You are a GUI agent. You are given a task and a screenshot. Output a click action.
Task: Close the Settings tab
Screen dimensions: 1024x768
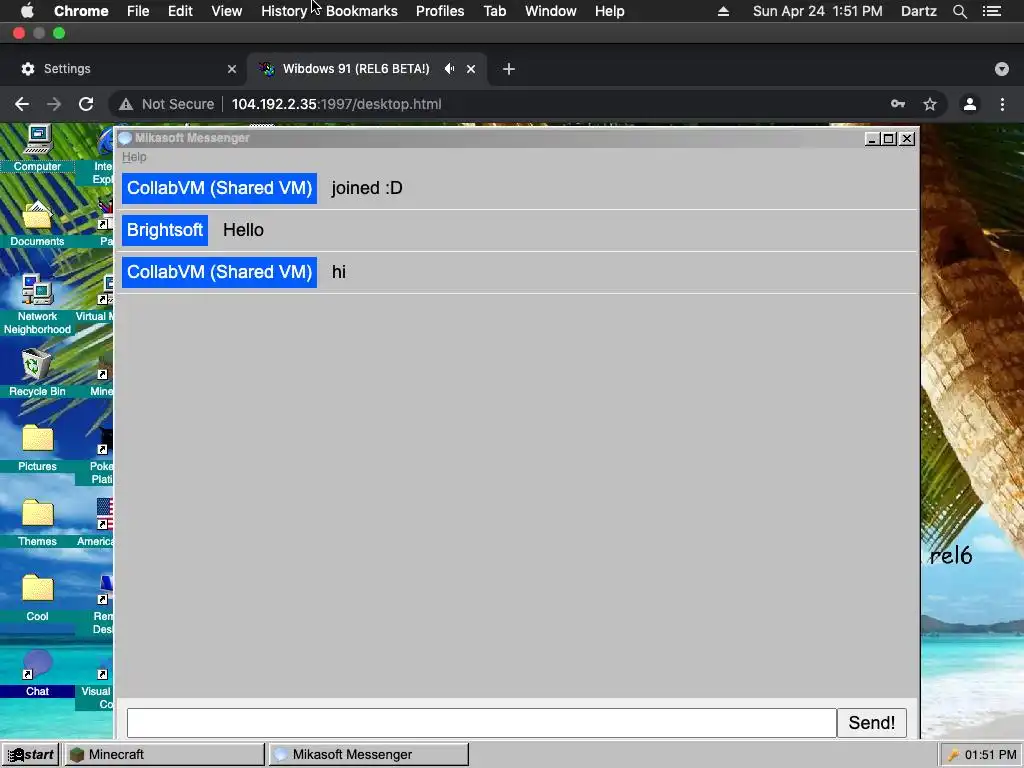[232, 69]
